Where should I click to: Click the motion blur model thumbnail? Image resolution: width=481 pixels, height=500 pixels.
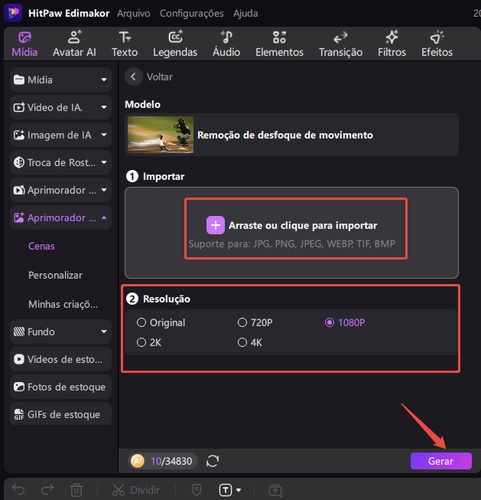pos(160,135)
